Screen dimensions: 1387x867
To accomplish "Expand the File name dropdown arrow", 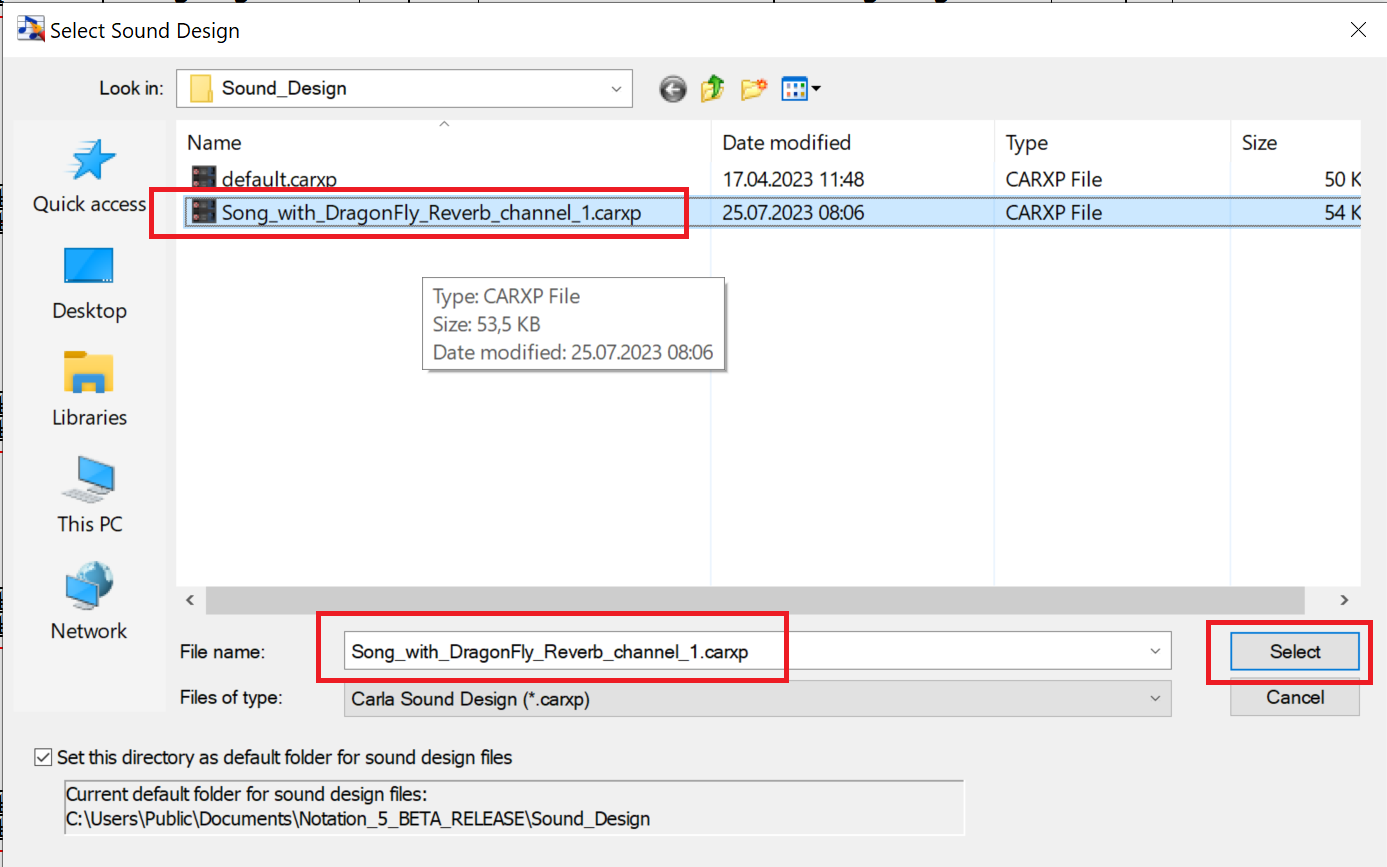I will (1155, 652).
